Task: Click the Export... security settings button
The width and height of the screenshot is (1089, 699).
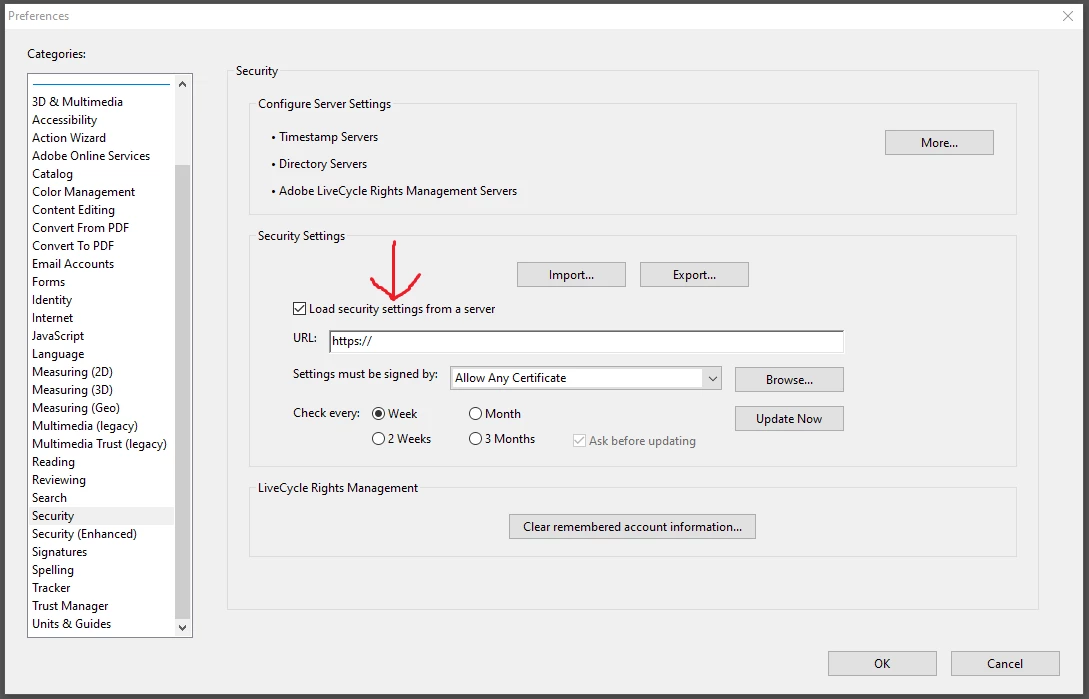Action: click(x=694, y=274)
